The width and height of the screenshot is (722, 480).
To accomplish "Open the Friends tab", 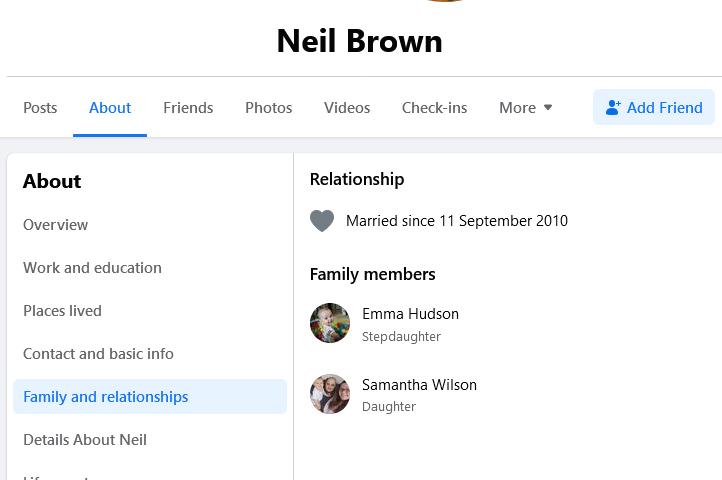I will point(188,108).
